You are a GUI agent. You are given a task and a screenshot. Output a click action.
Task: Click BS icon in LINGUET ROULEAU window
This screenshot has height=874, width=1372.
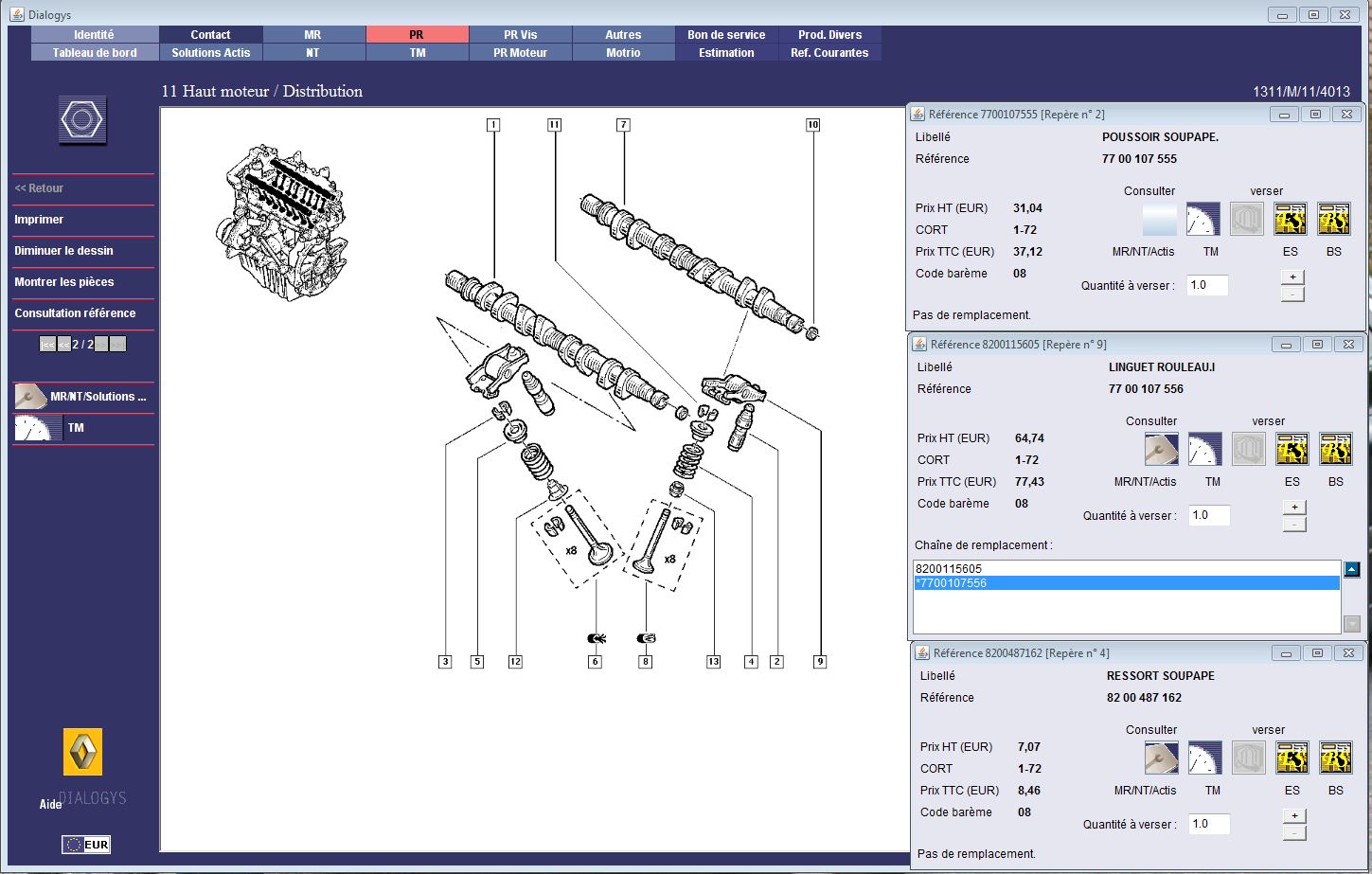pyautogui.click(x=1336, y=449)
